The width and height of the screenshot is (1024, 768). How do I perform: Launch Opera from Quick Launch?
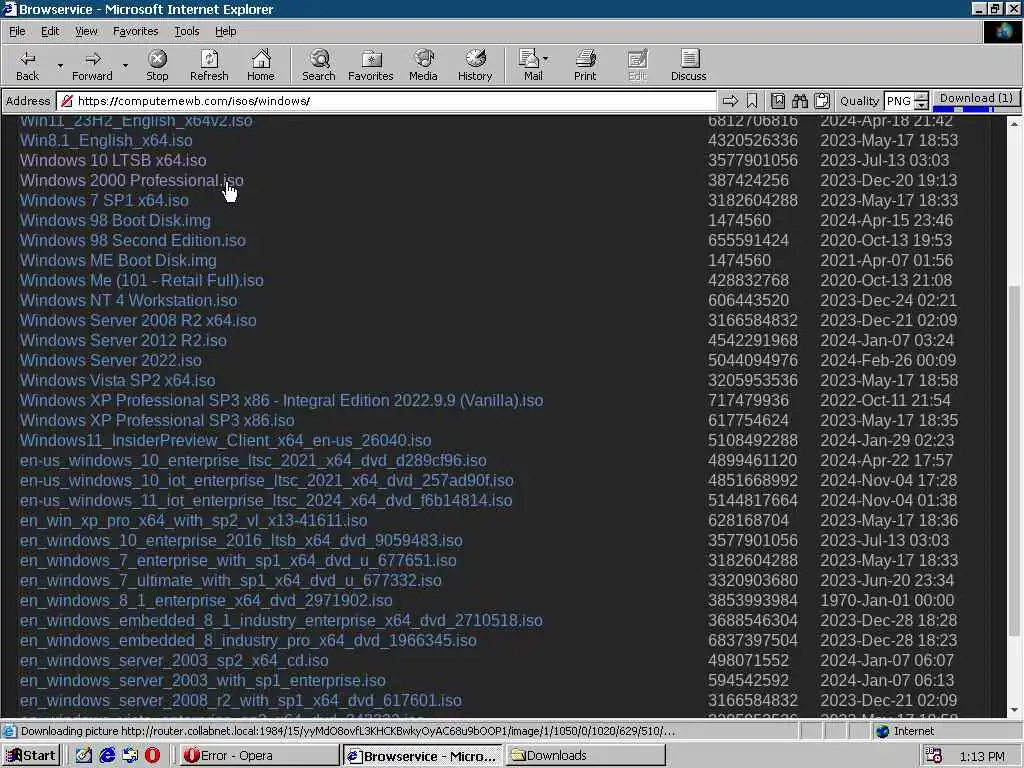[152, 756]
